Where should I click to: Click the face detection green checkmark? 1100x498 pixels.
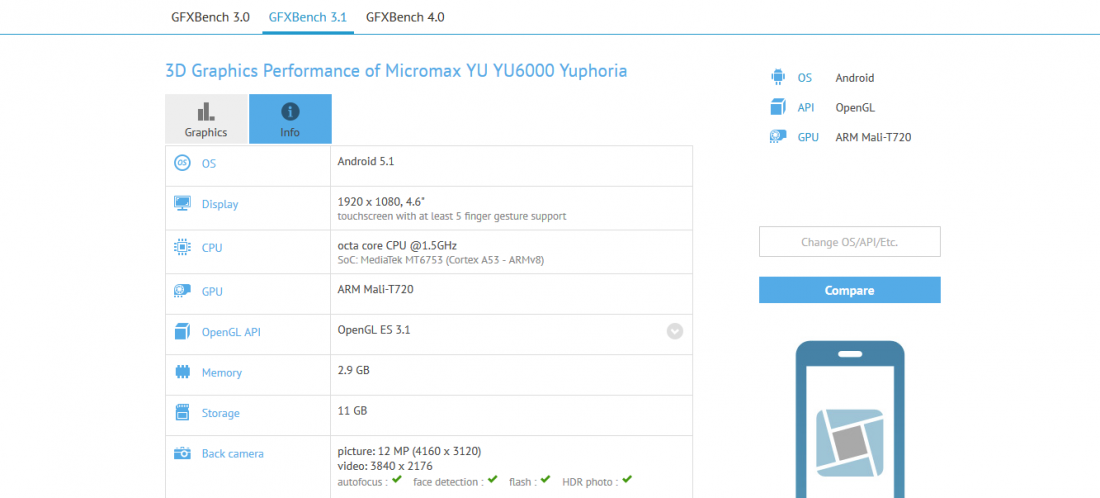(491, 480)
